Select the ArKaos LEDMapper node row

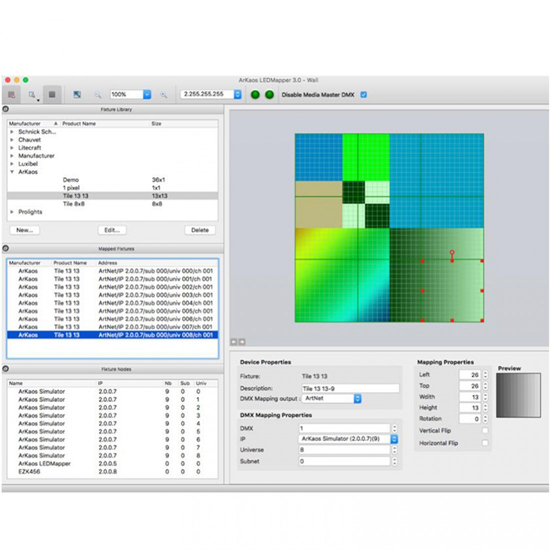112,463
